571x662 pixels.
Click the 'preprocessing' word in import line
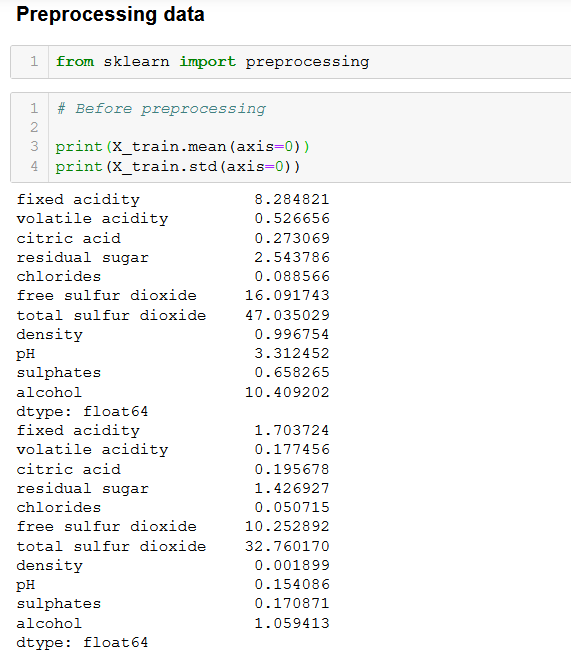[307, 62]
